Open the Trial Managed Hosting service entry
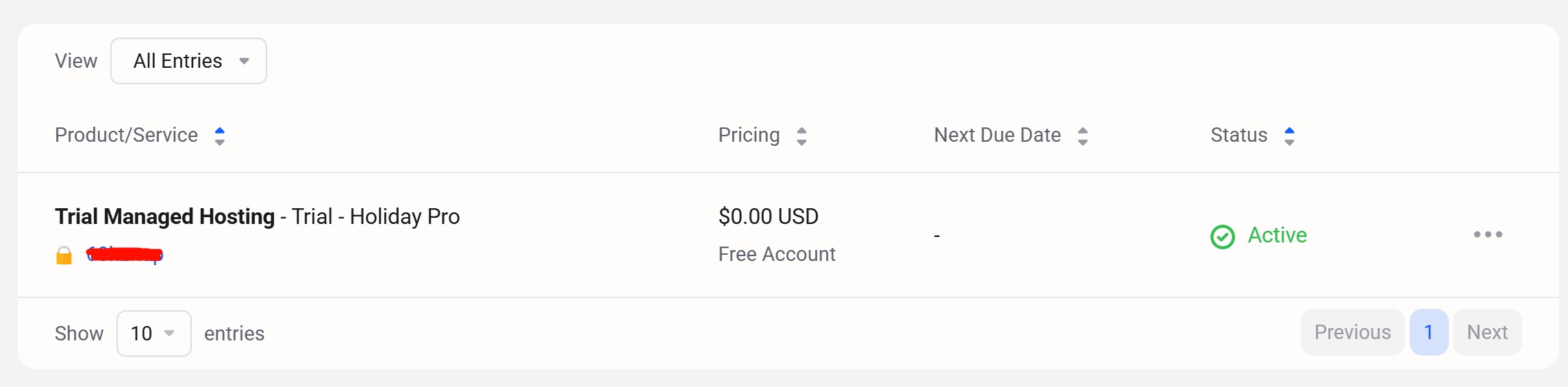Screen dimensions: 1568x387 click(164, 216)
